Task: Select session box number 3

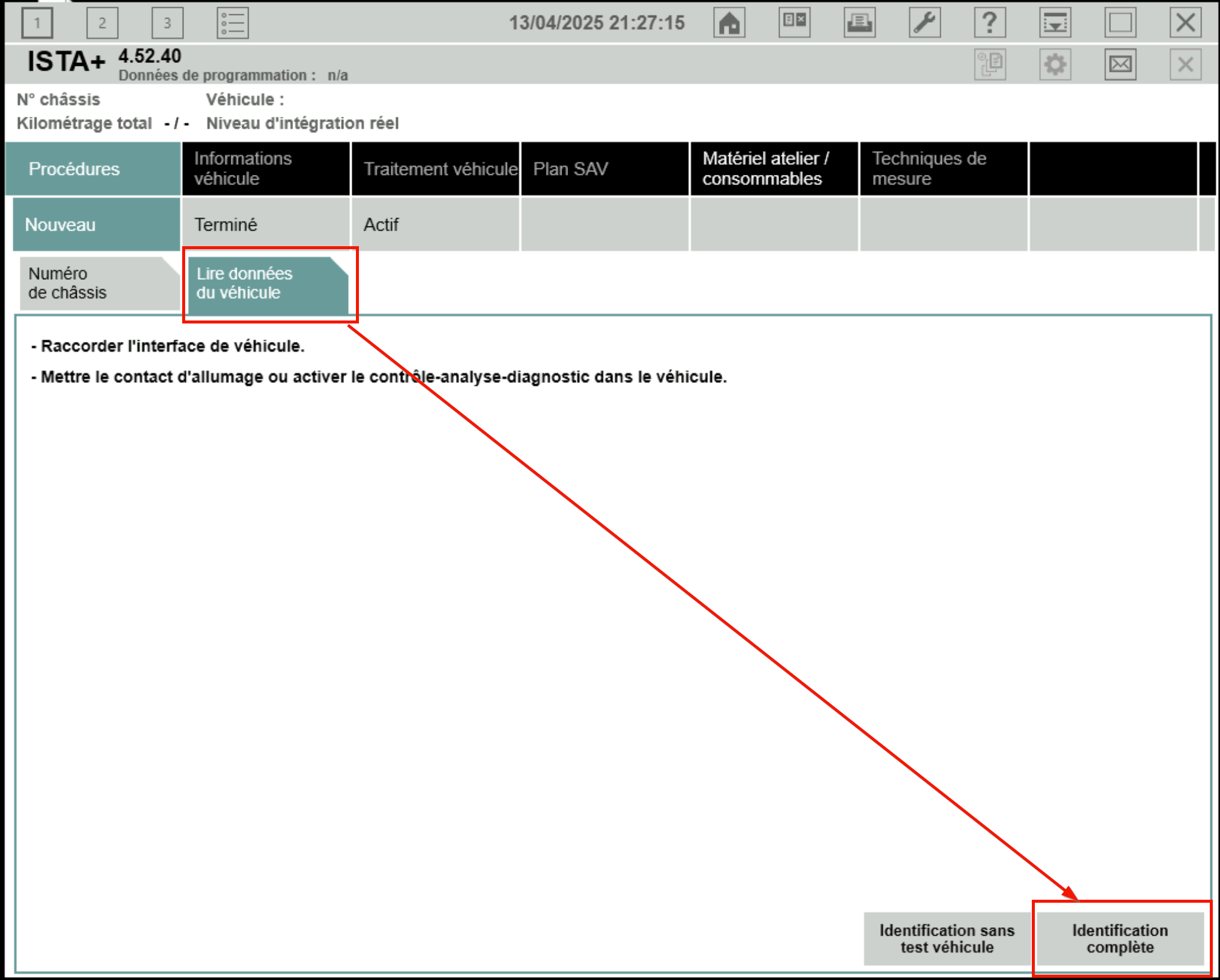Action: [x=167, y=23]
